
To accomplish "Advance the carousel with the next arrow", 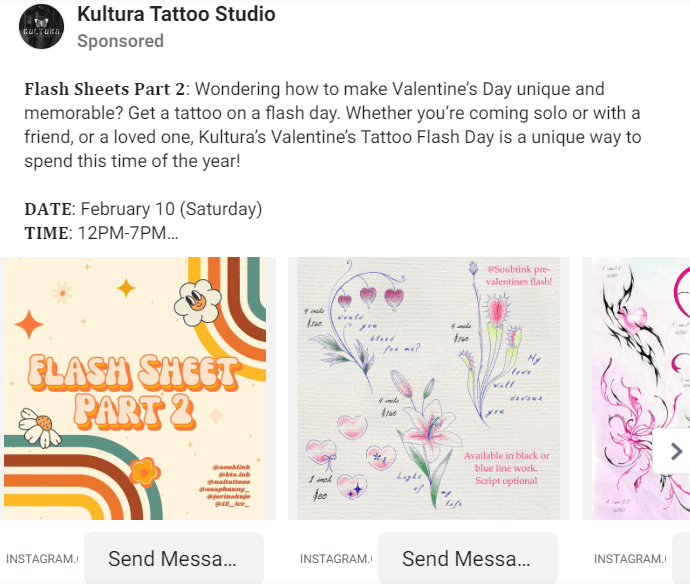I will [675, 450].
